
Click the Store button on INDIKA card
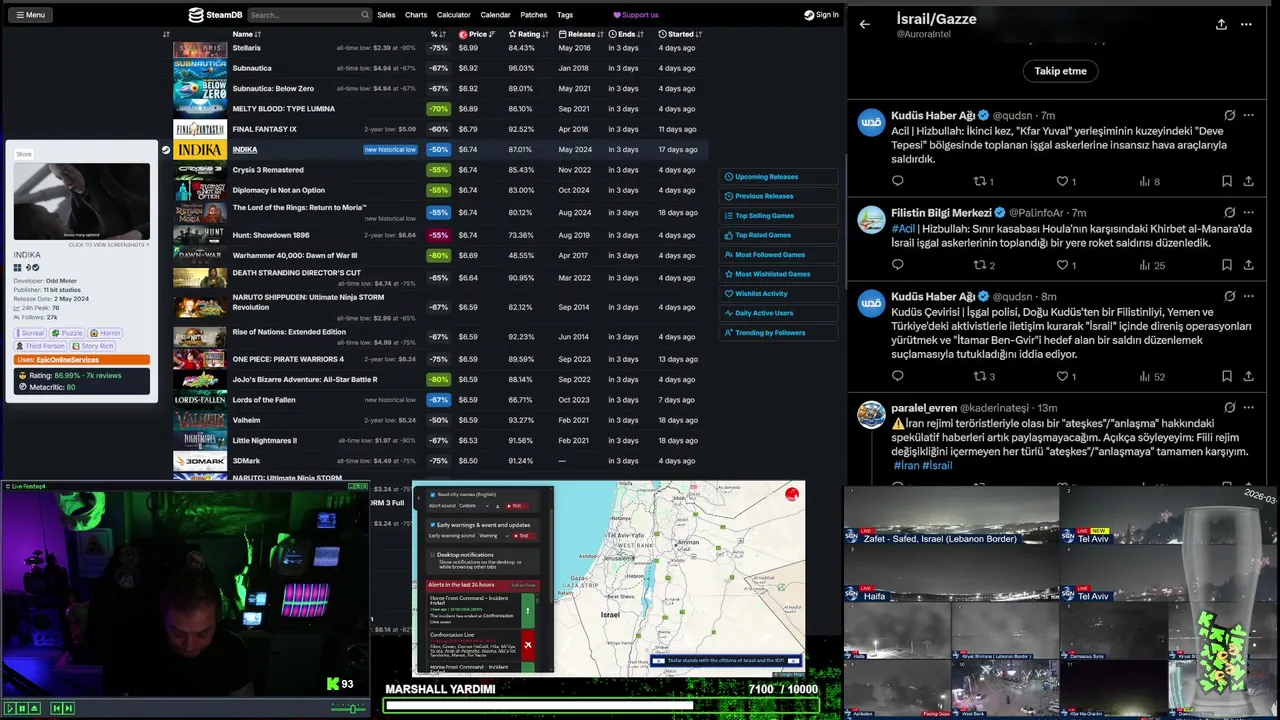tap(24, 154)
